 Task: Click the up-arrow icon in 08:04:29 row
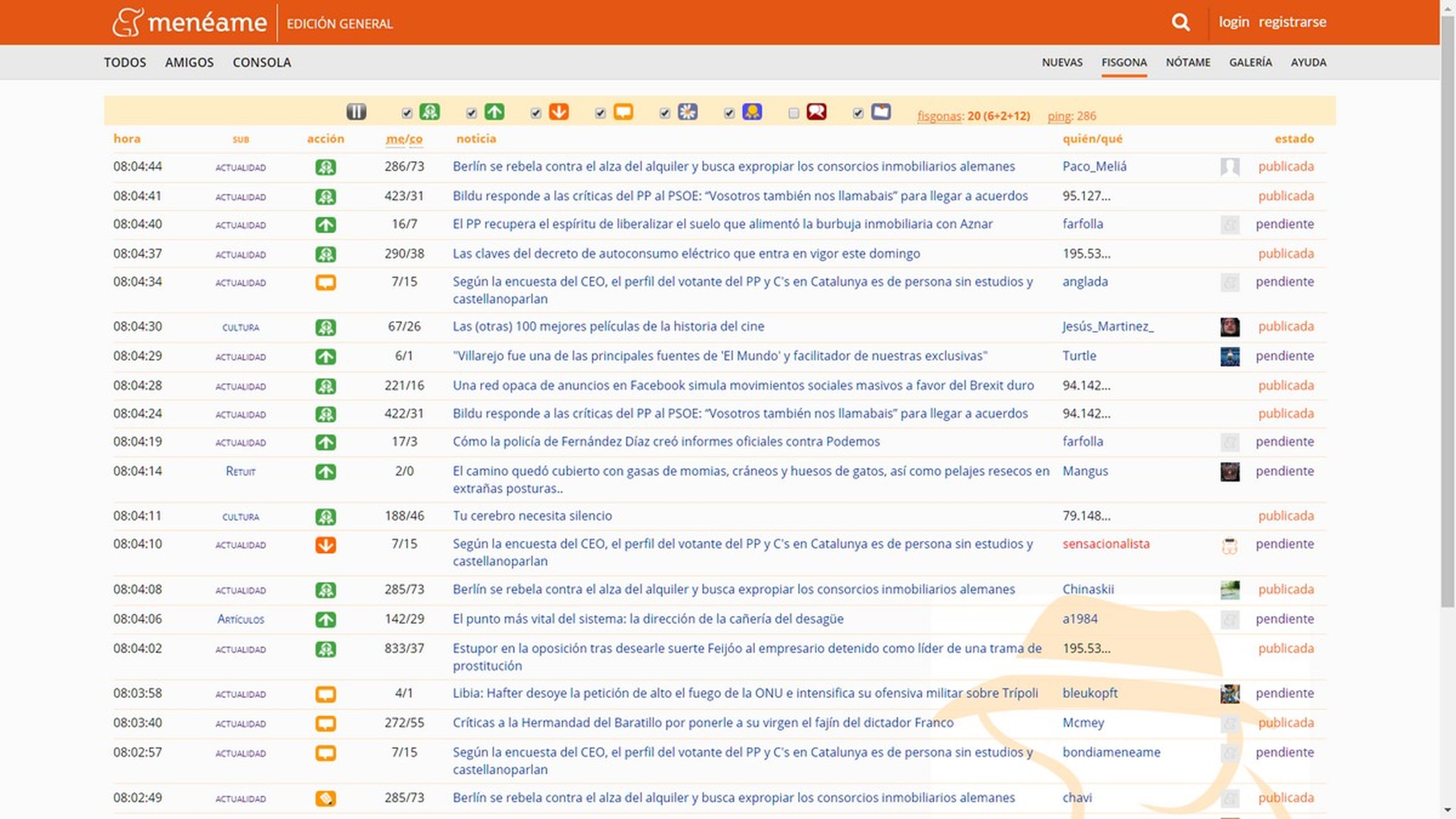[x=326, y=357]
